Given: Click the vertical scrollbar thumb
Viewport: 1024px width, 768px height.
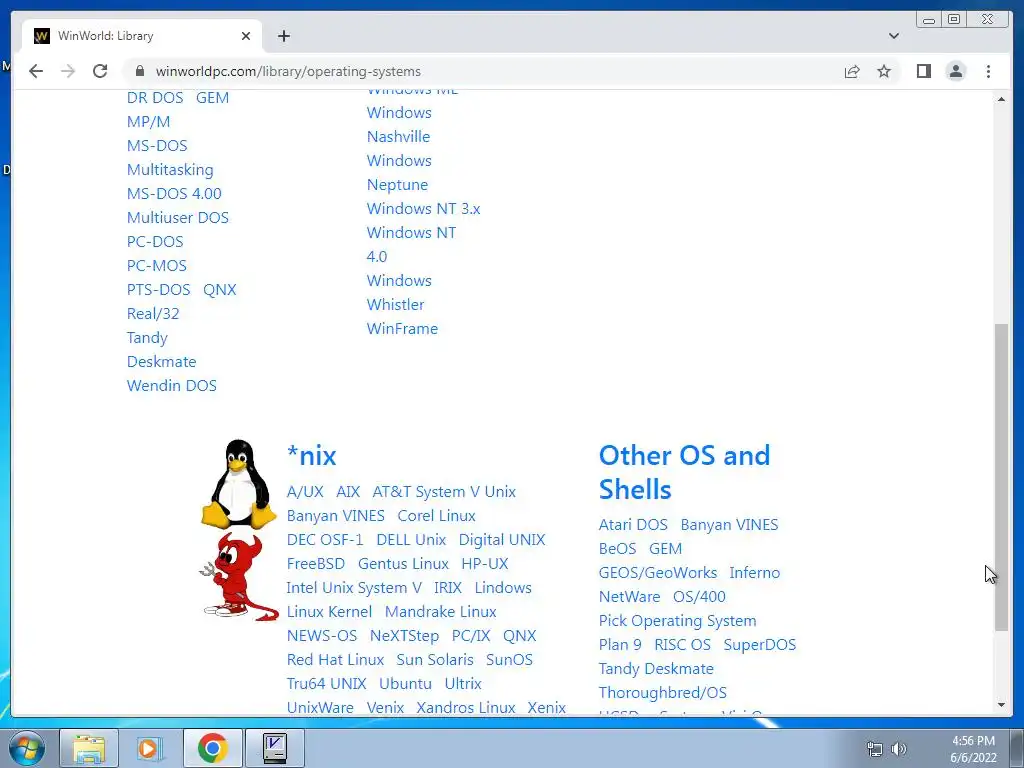Looking at the screenshot, I should [x=1001, y=477].
